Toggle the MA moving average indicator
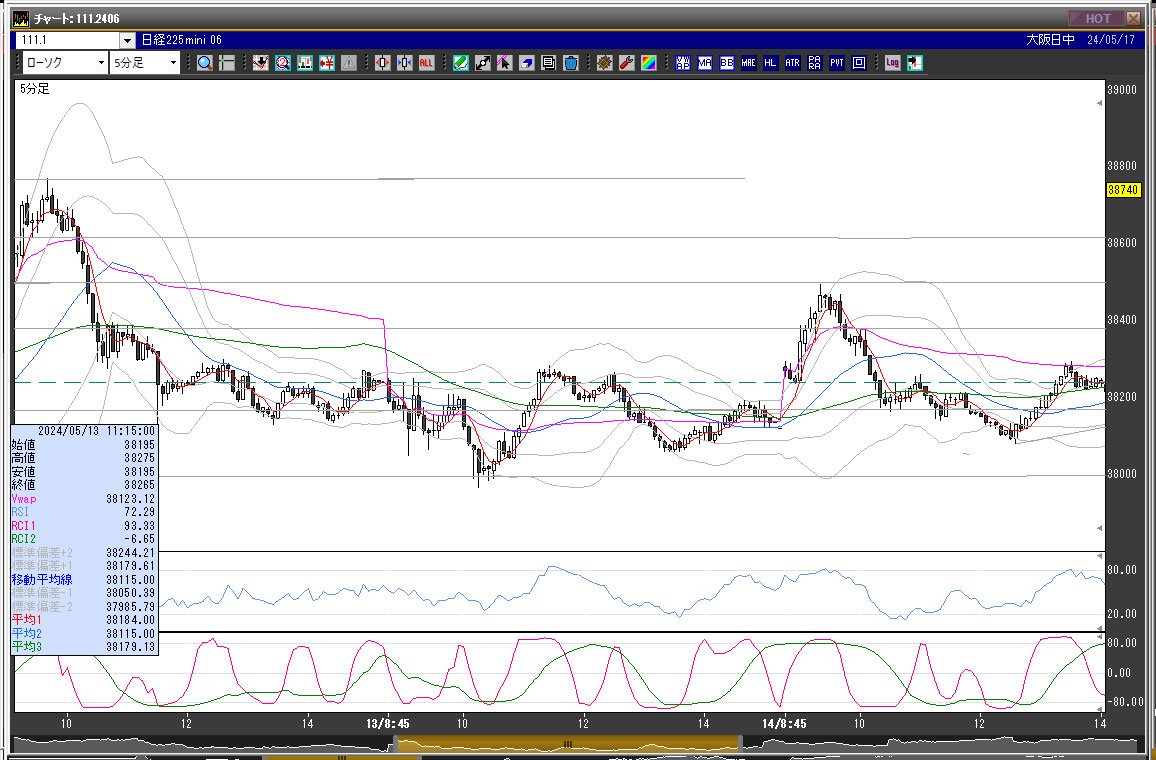 point(705,63)
